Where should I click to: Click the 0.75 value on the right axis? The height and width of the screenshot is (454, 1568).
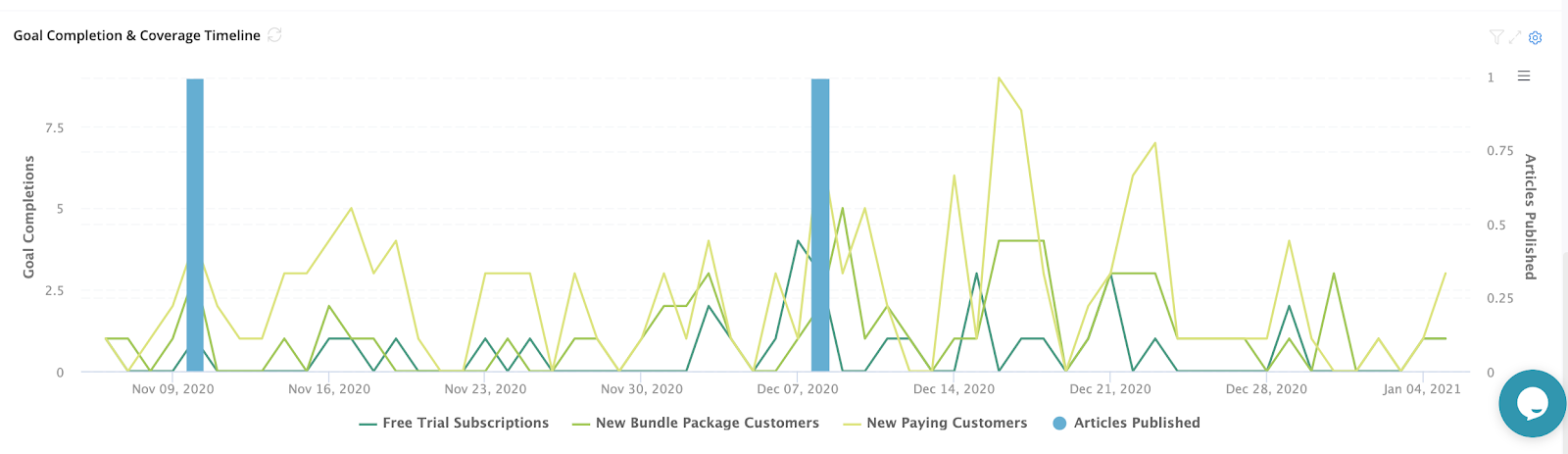1500,151
